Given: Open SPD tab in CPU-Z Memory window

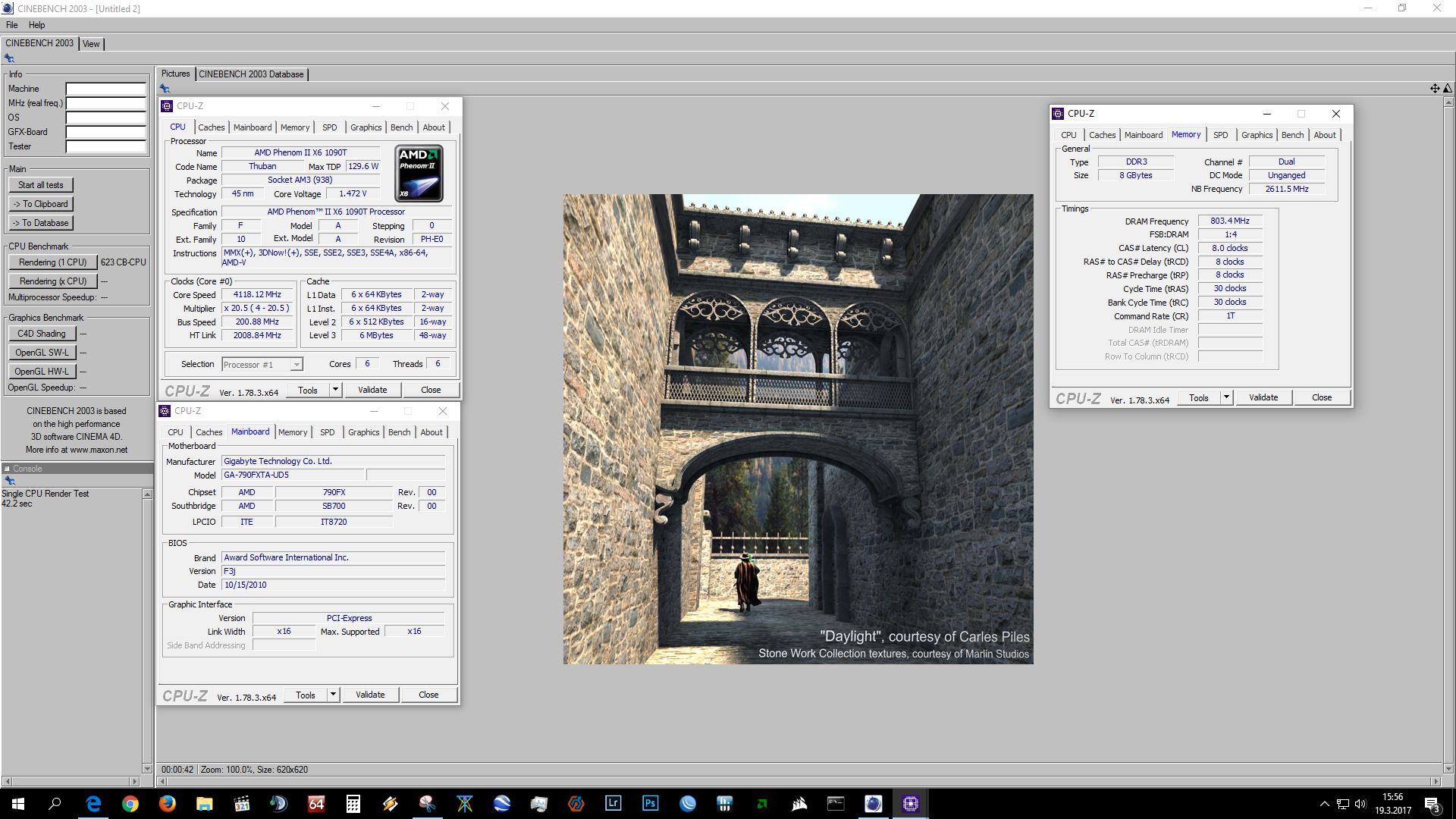Looking at the screenshot, I should click(x=1220, y=135).
